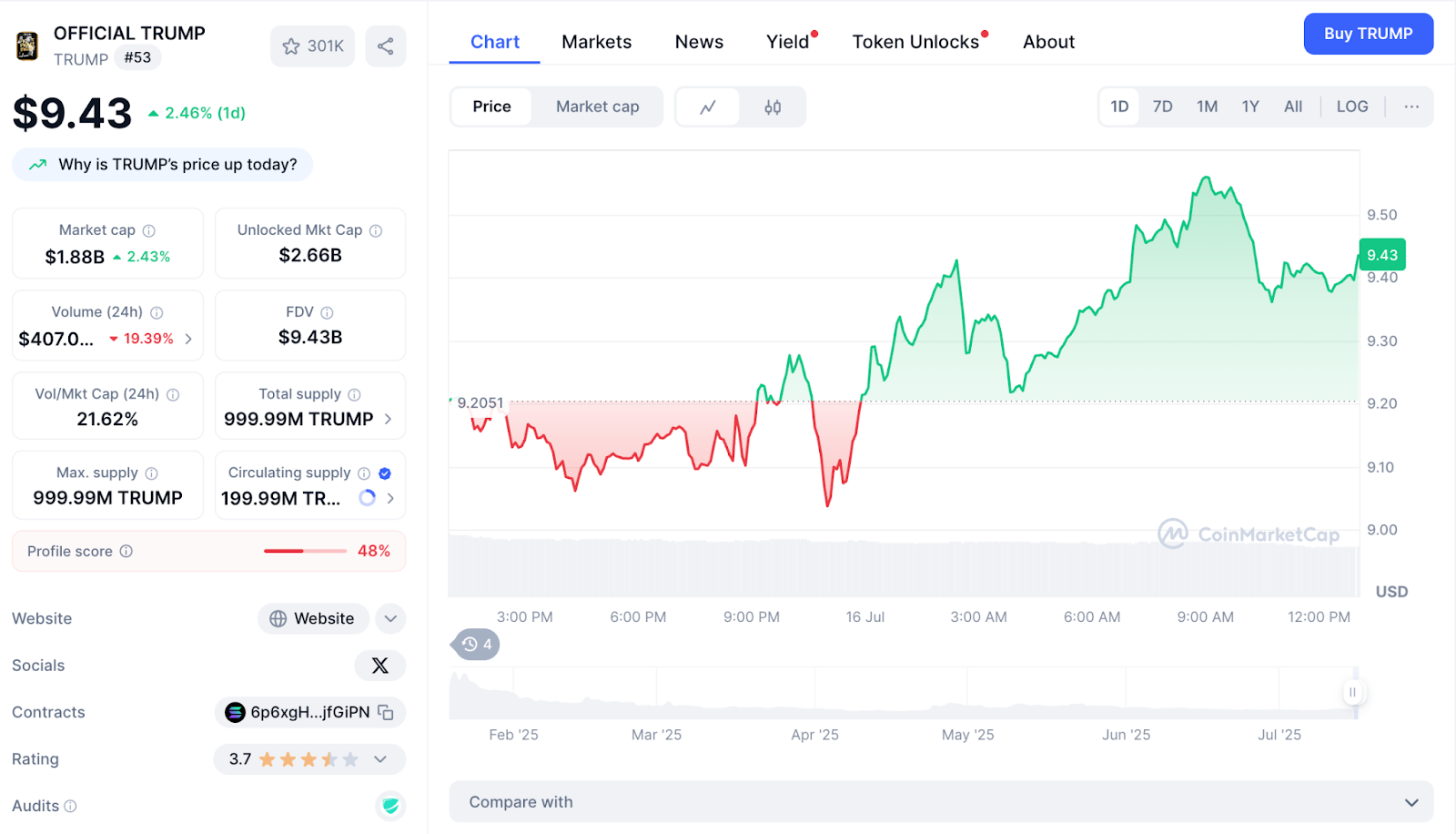Set chart range to All
1456x834 pixels.
coord(1293,107)
